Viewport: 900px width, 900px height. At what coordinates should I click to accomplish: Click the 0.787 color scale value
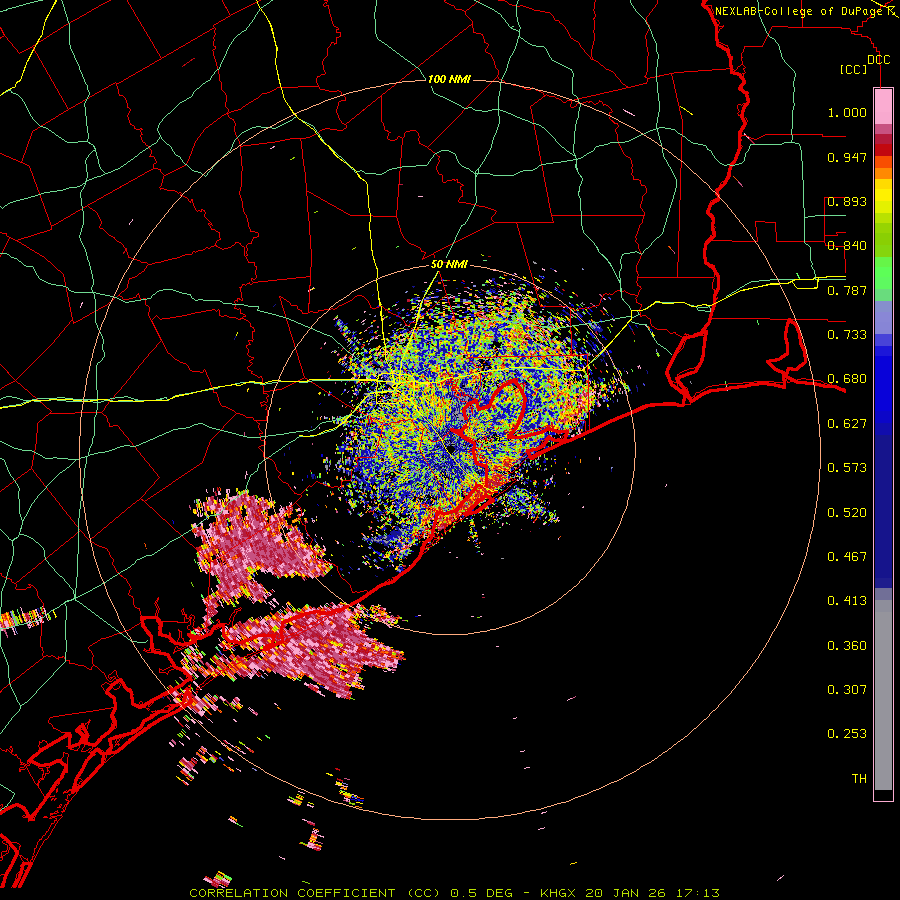point(847,290)
